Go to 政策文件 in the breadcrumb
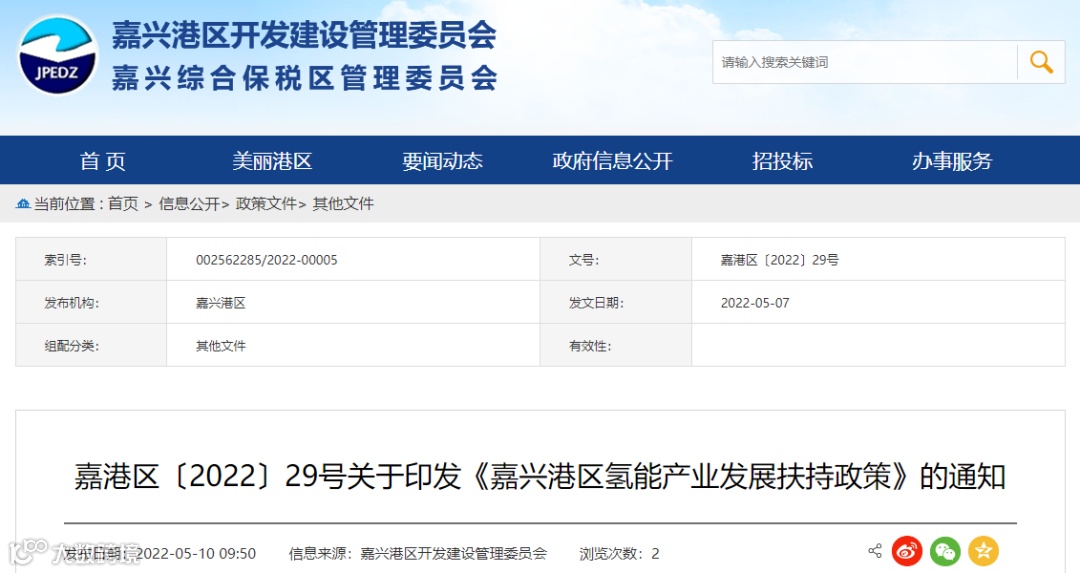 (266, 203)
